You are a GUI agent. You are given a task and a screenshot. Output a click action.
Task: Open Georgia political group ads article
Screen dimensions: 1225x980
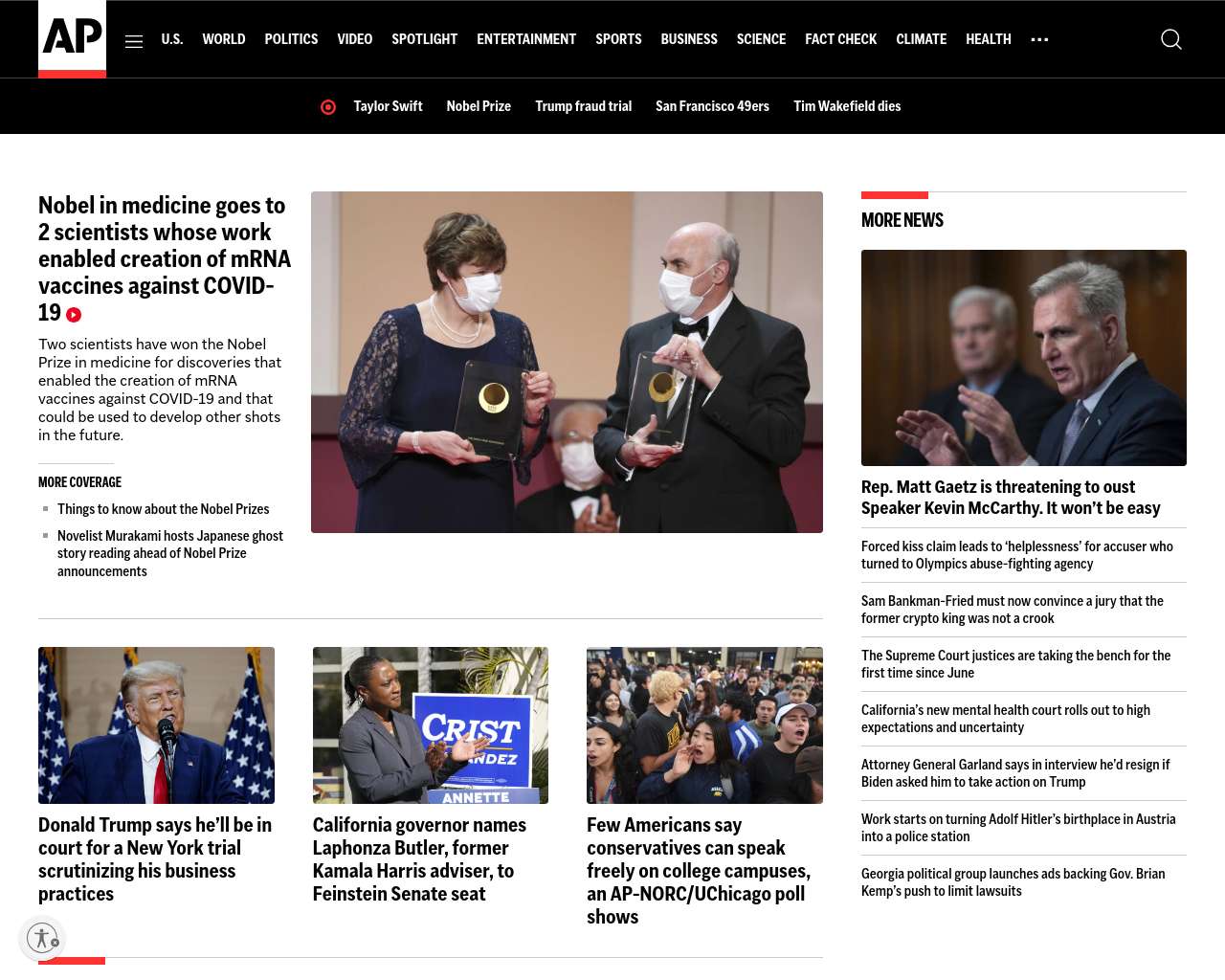(x=1013, y=882)
